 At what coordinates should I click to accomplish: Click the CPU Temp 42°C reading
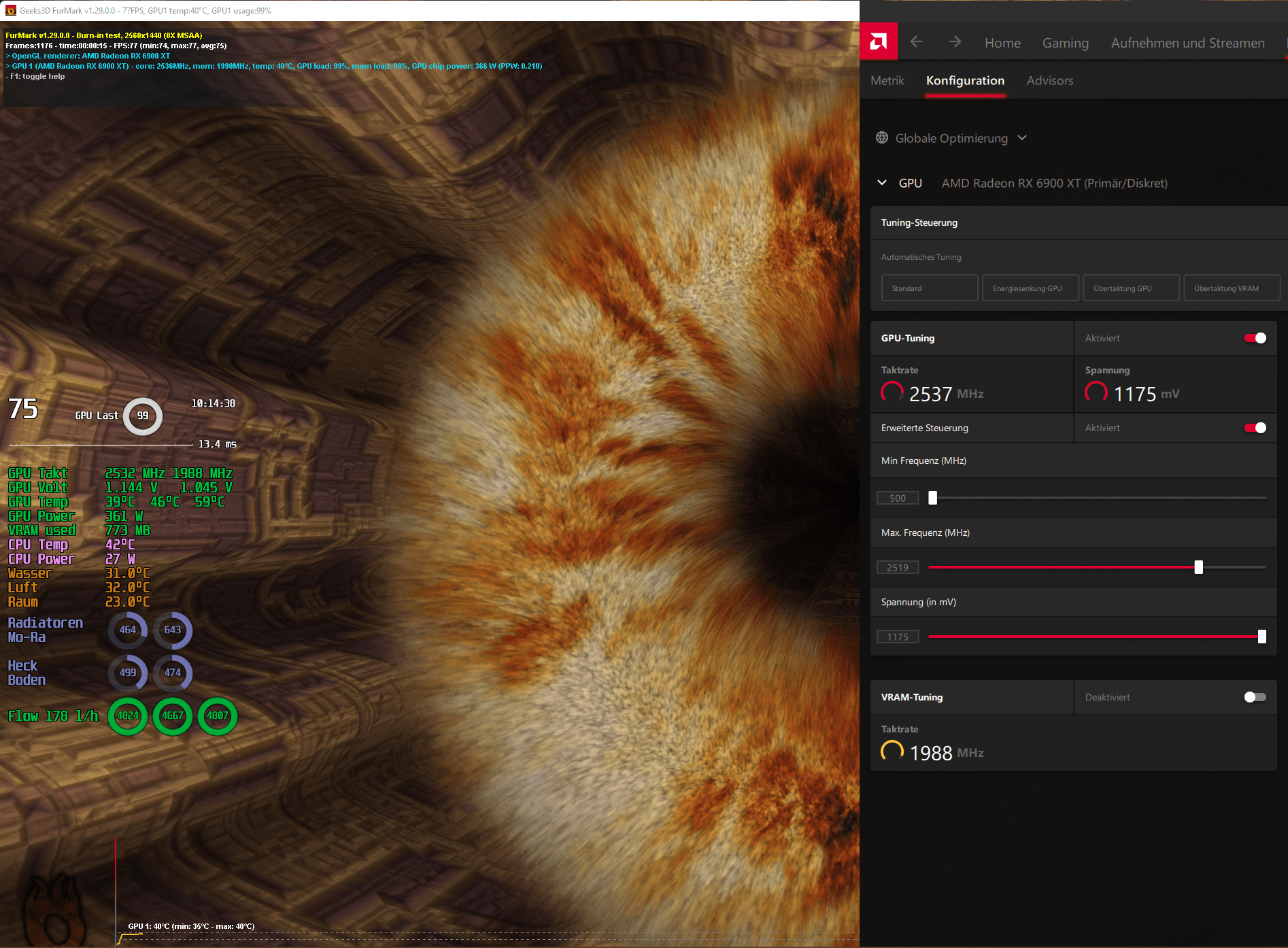[71, 545]
